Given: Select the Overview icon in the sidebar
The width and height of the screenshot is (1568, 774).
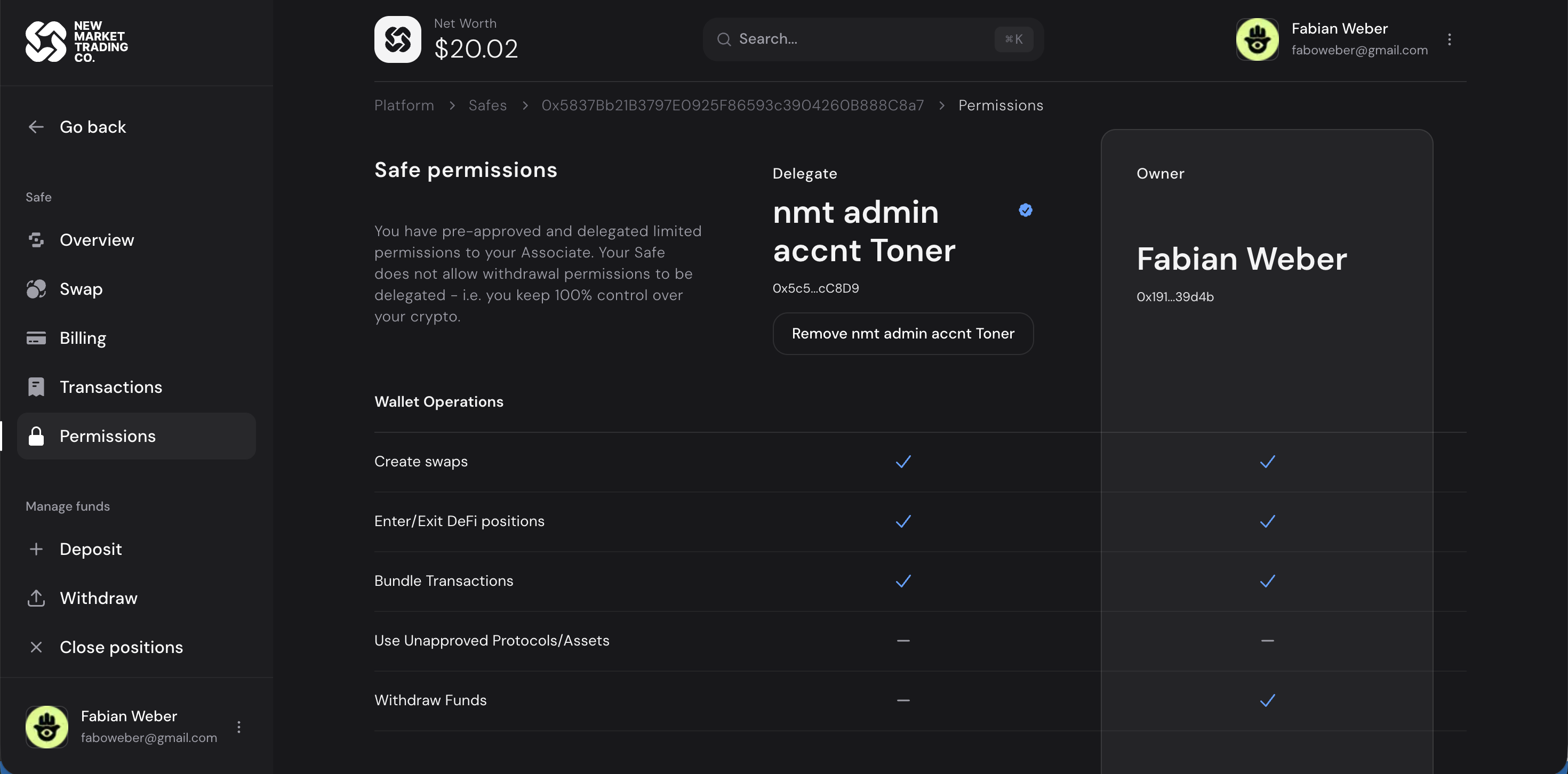Looking at the screenshot, I should [x=36, y=240].
